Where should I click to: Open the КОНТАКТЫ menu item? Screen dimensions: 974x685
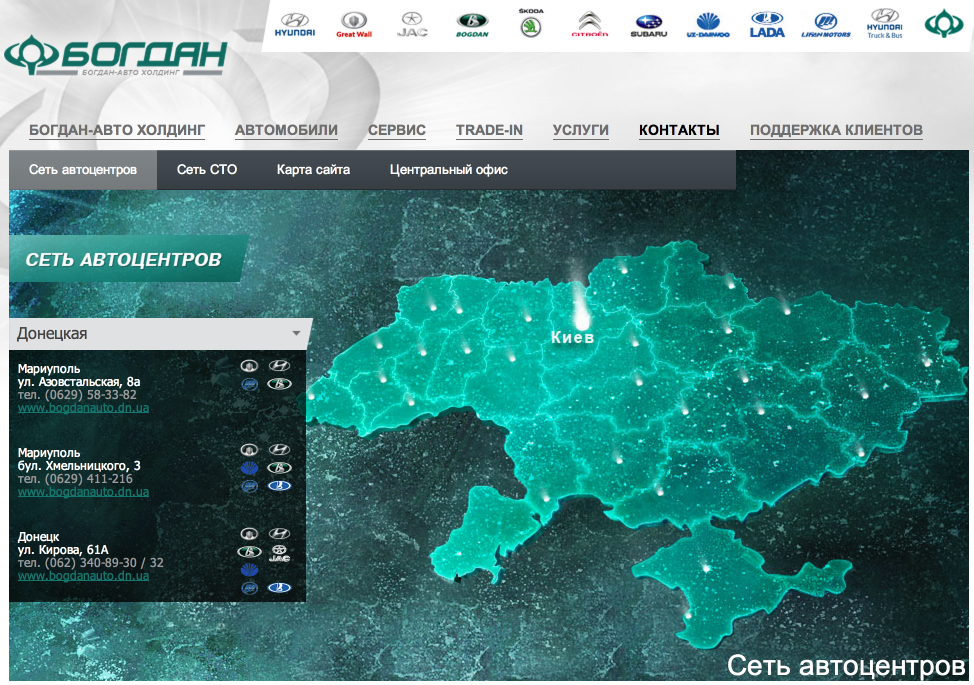coord(680,130)
